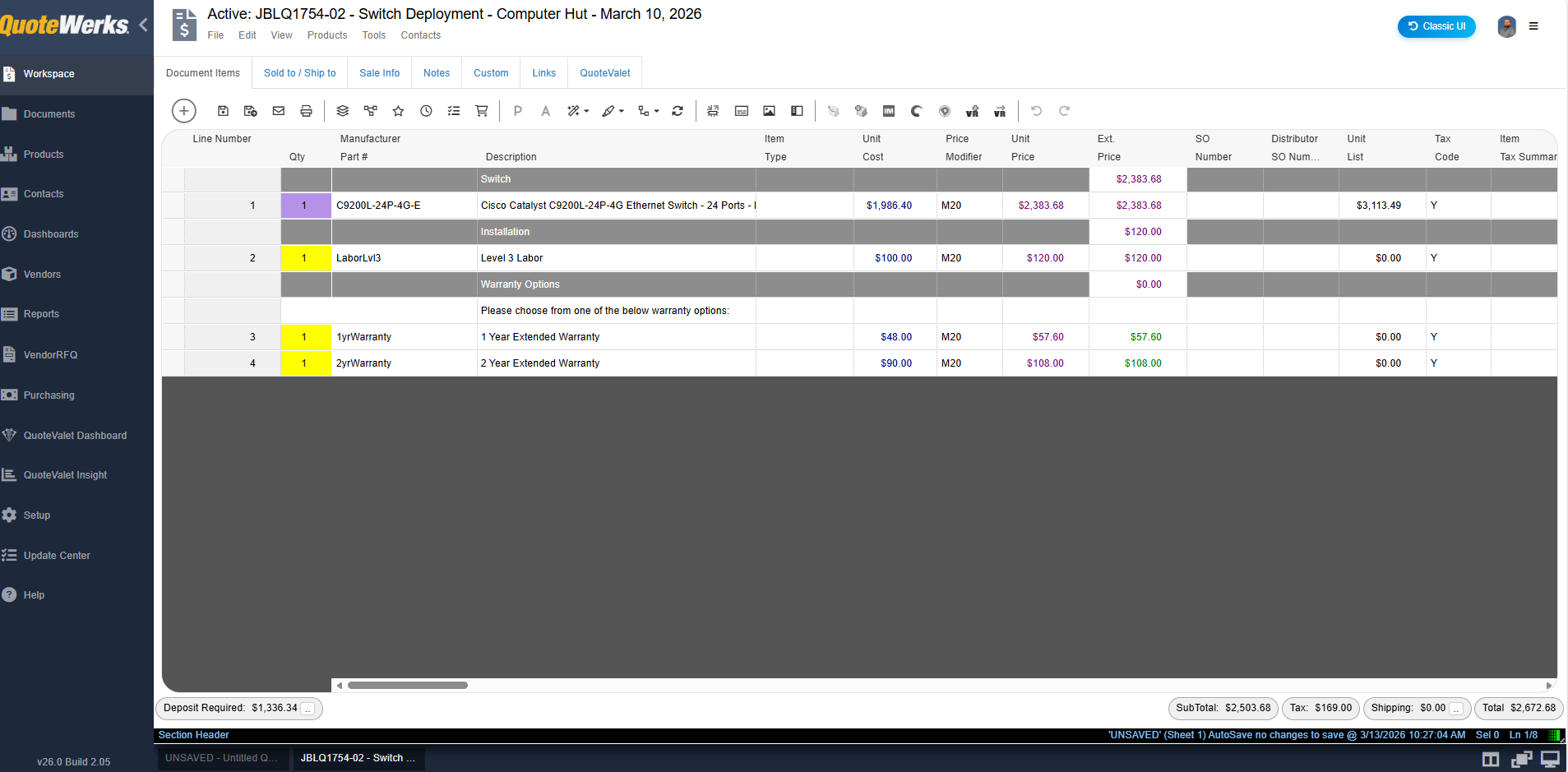1568x772 pixels.
Task: Print the document using the printer icon
Action: pos(306,111)
